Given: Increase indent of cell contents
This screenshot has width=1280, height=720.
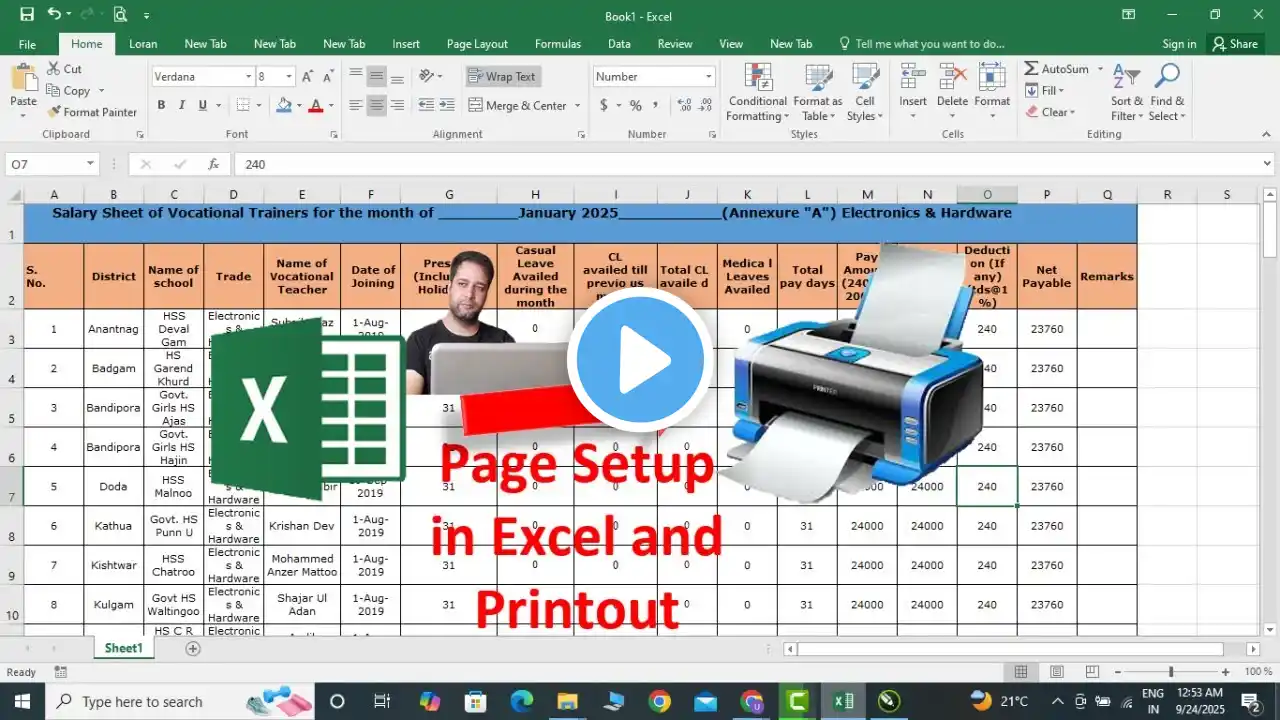Looking at the screenshot, I should [x=447, y=105].
